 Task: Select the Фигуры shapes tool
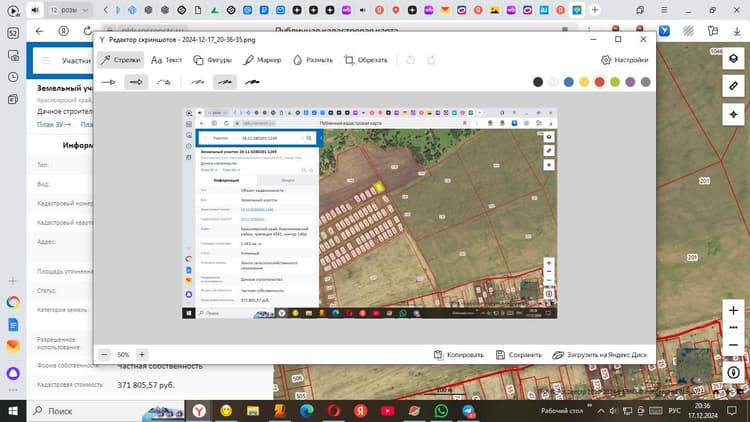[212, 60]
